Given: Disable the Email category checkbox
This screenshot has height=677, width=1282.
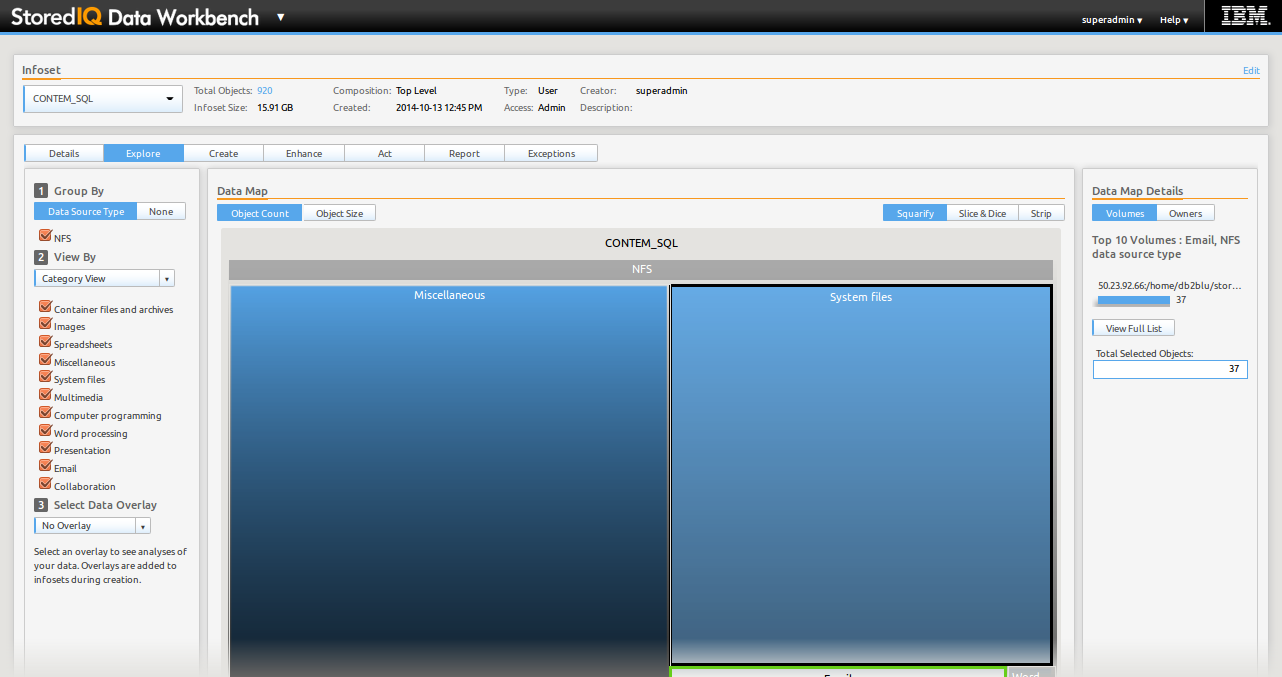Looking at the screenshot, I should [44, 466].
